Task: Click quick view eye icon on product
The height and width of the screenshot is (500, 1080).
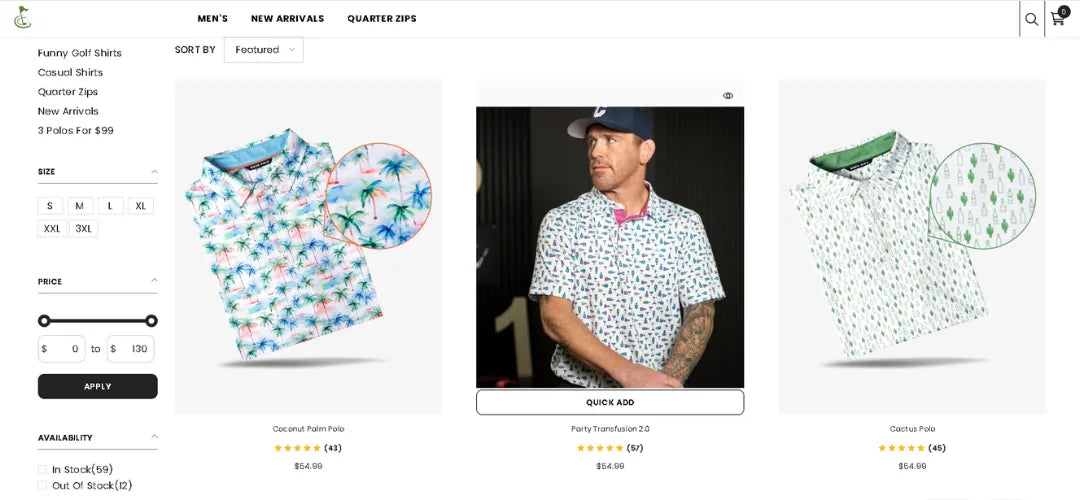Action: pos(728,96)
